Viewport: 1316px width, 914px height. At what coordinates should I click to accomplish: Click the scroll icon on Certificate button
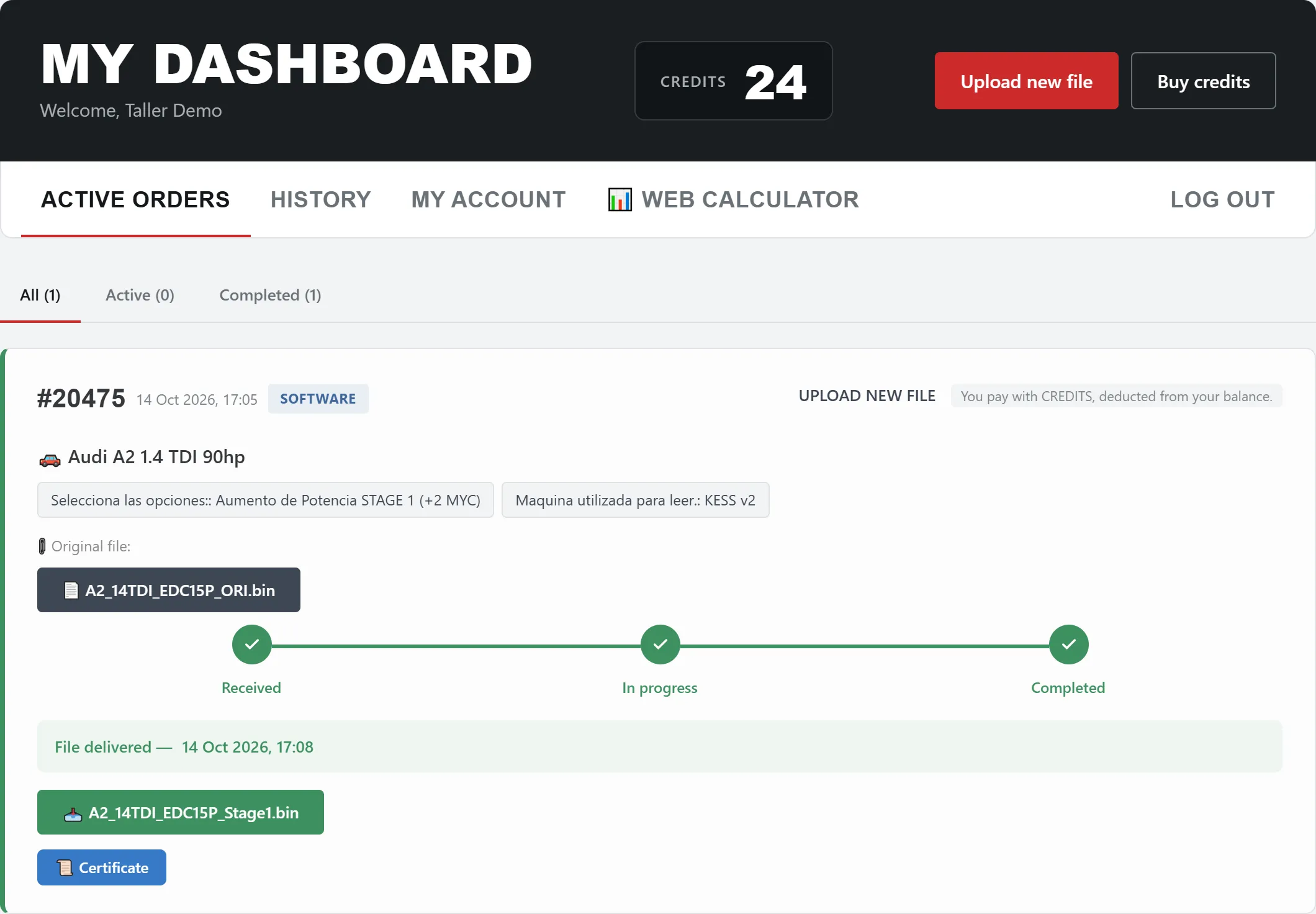click(65, 867)
